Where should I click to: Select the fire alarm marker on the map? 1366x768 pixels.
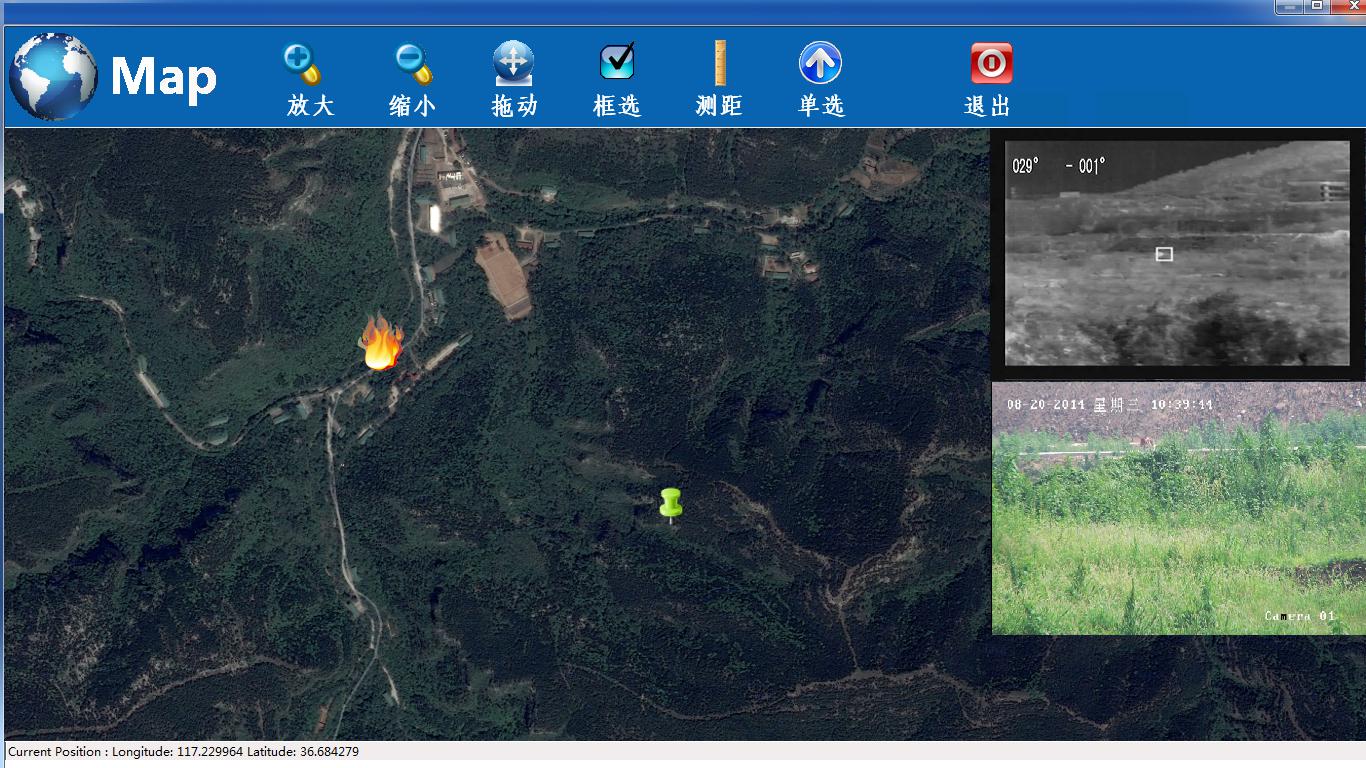point(381,343)
